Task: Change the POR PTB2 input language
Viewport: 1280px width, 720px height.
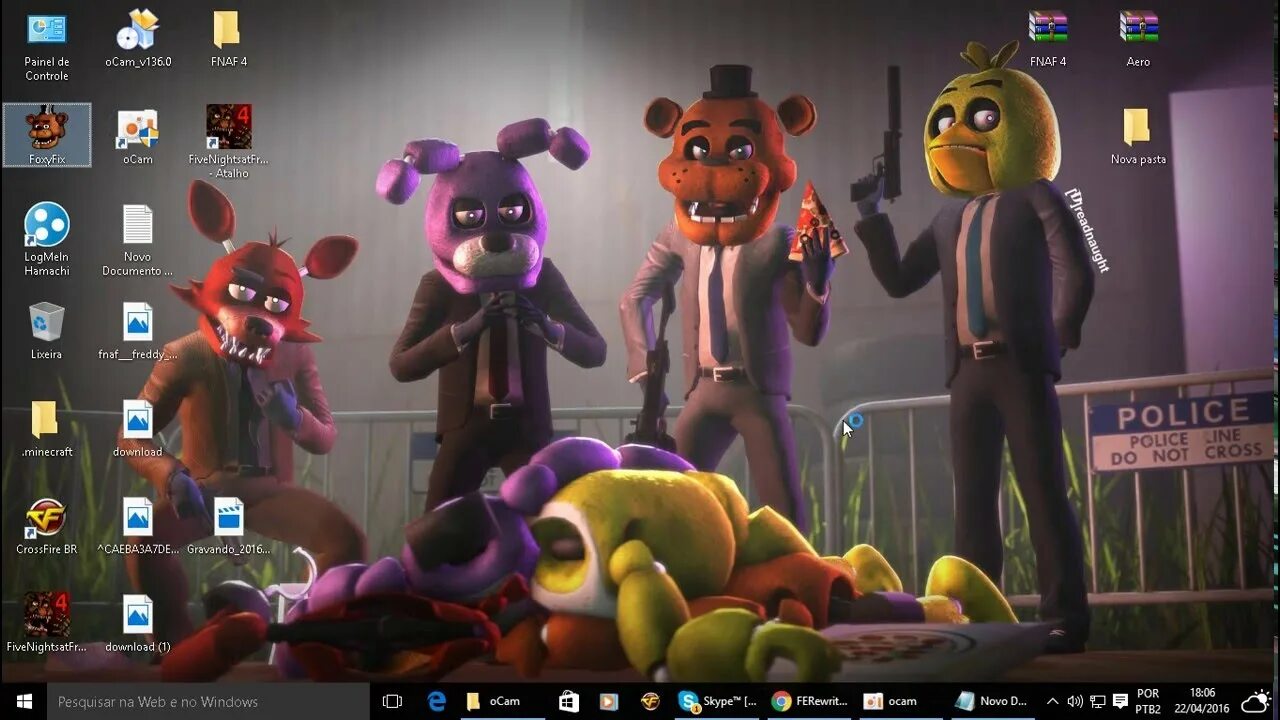Action: 1148,701
